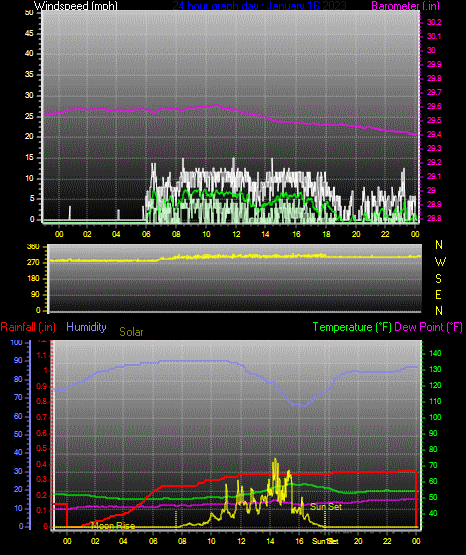Click the 12 hour tick under the windspeed graph
Image resolution: width=466 pixels, height=555 pixels.
[x=236, y=234]
